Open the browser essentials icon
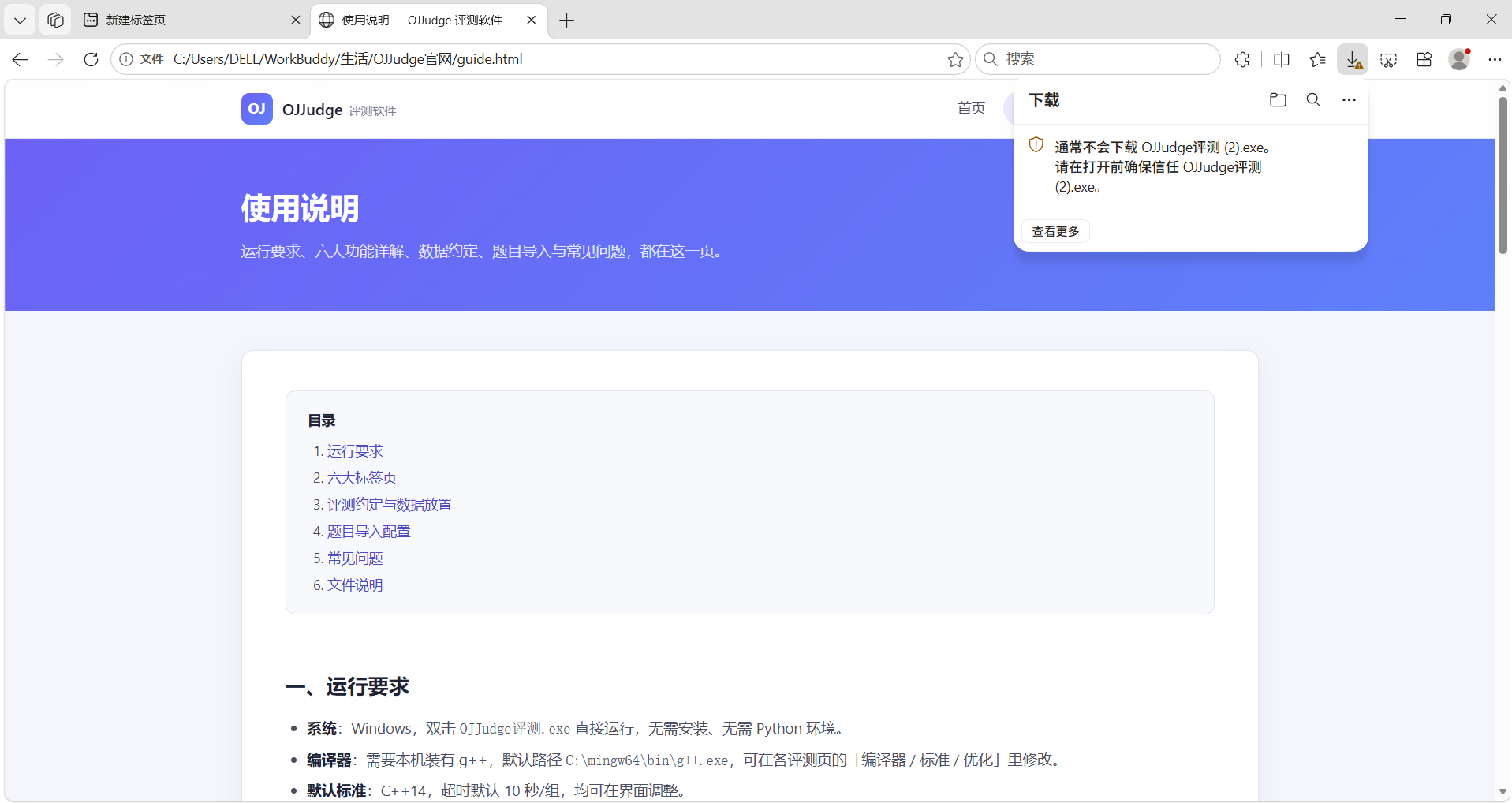 [x=1424, y=59]
